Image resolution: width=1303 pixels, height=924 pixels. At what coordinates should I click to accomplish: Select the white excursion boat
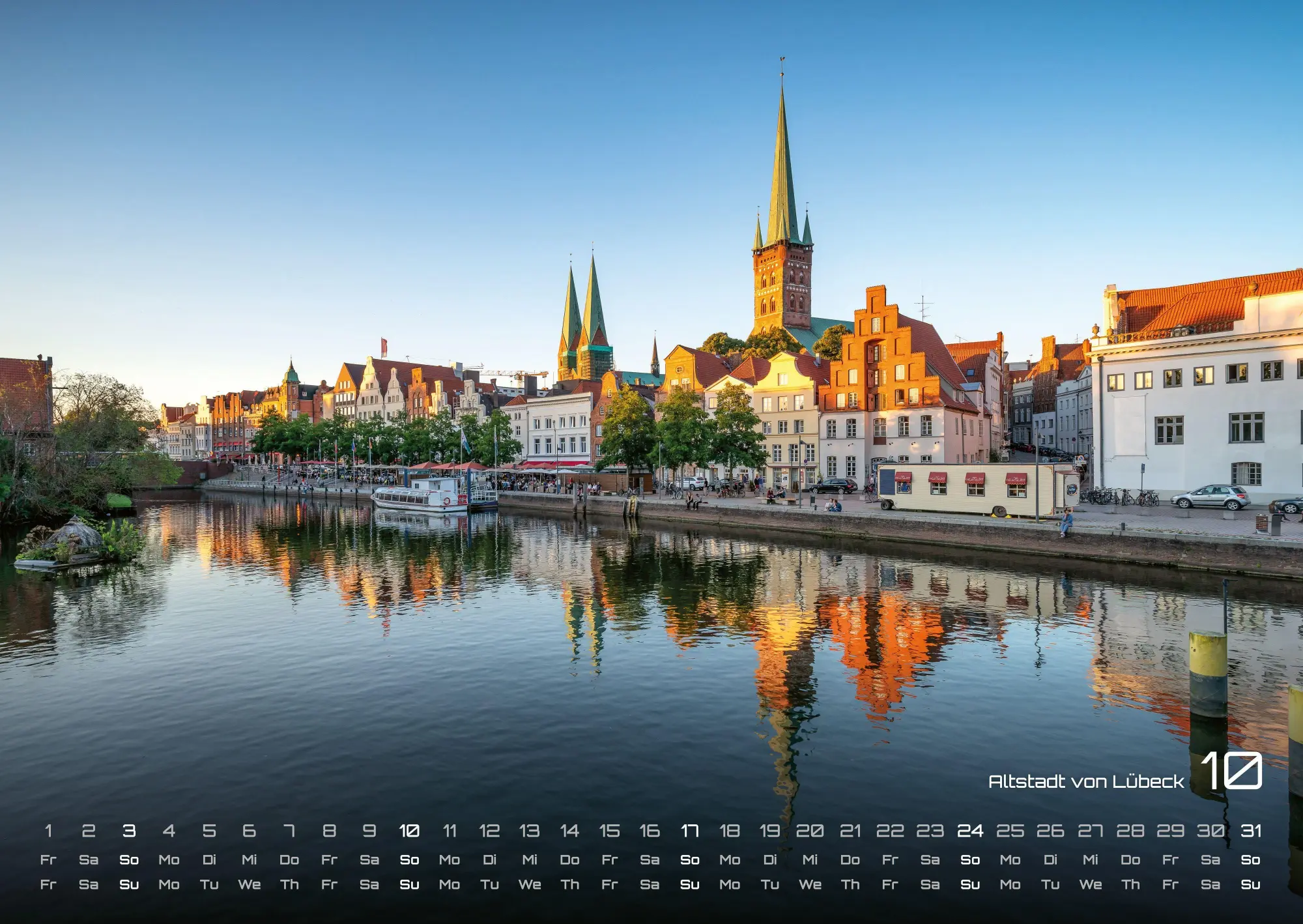tap(420, 495)
